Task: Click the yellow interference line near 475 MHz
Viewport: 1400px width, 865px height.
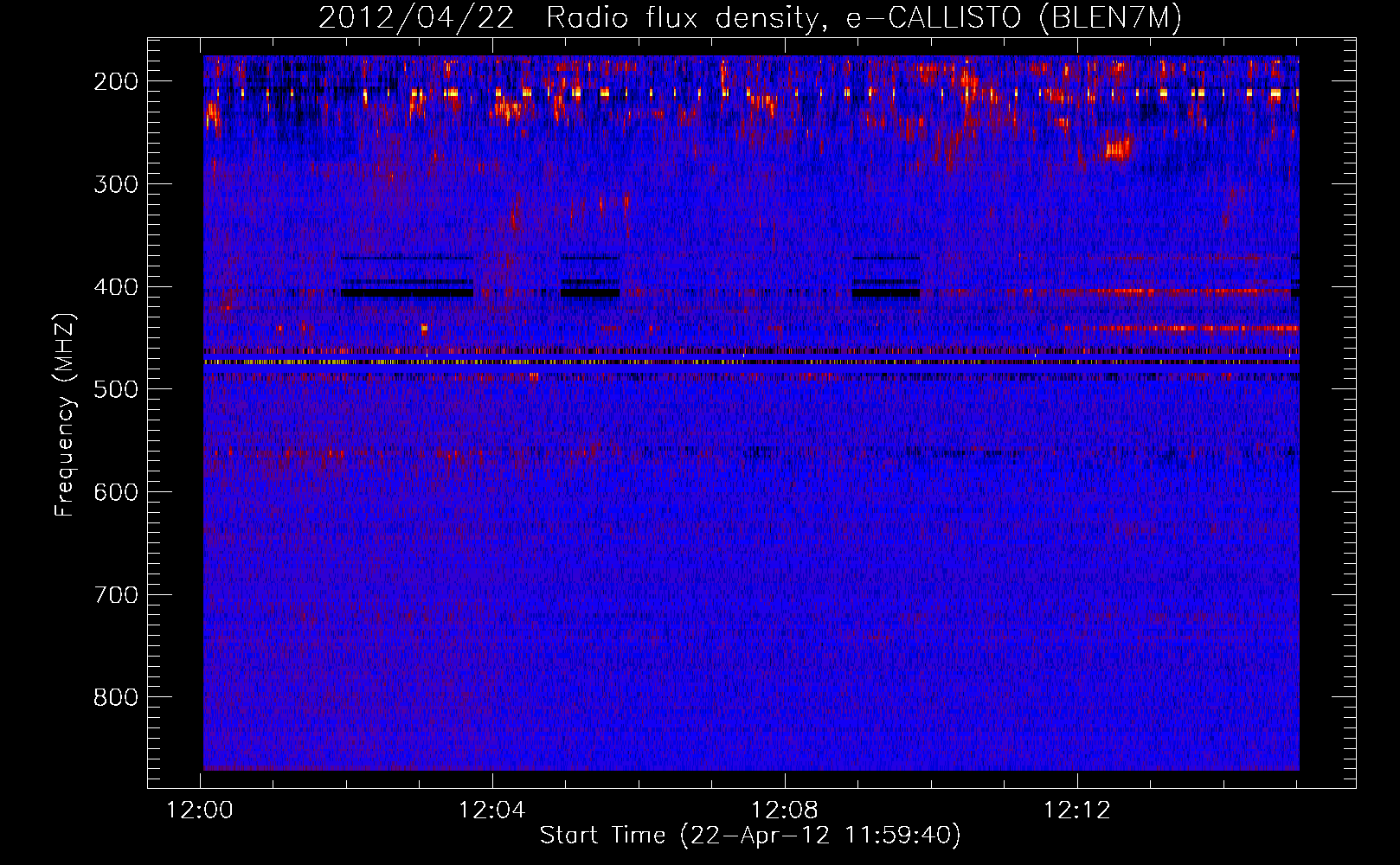Action: pyautogui.click(x=751, y=362)
